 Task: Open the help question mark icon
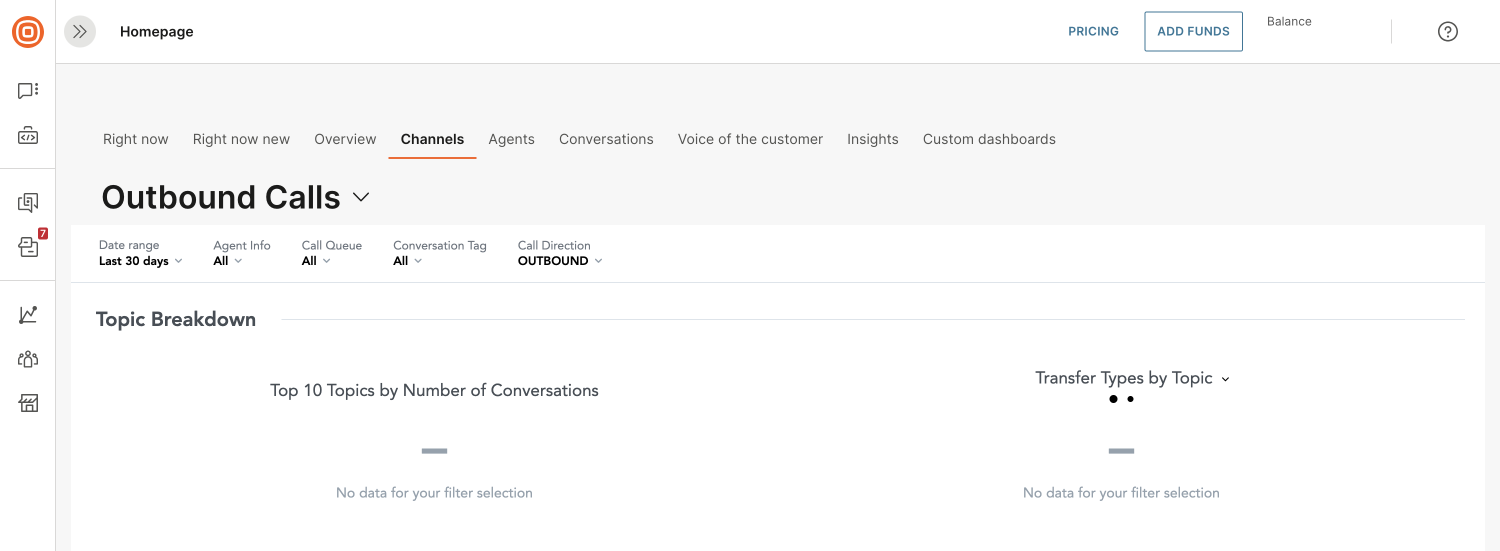[x=1448, y=31]
